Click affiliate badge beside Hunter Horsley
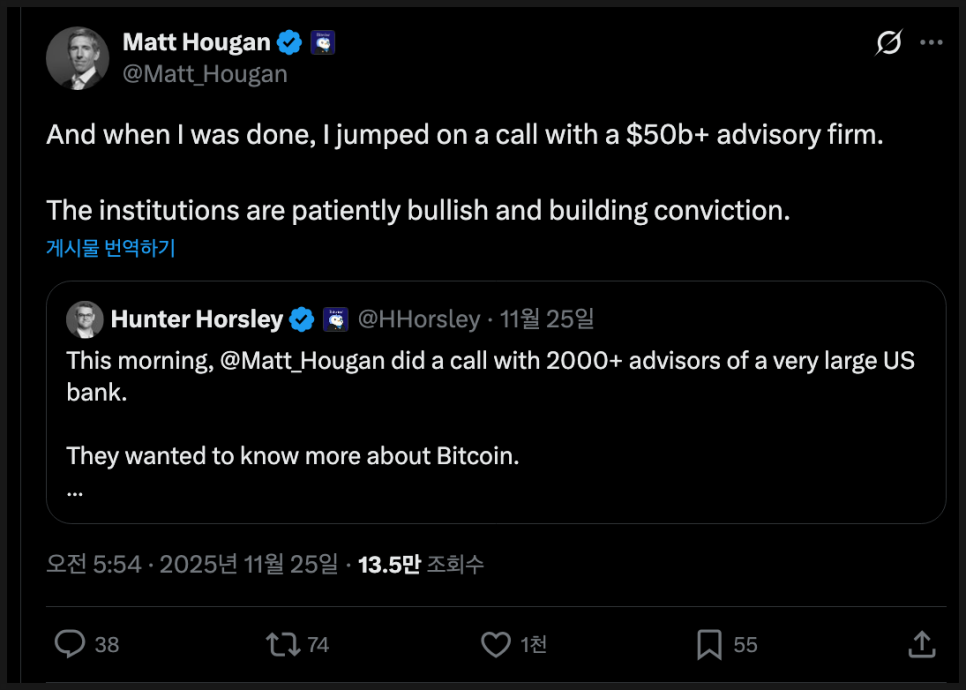Viewport: 966px width, 690px height. (x=335, y=320)
